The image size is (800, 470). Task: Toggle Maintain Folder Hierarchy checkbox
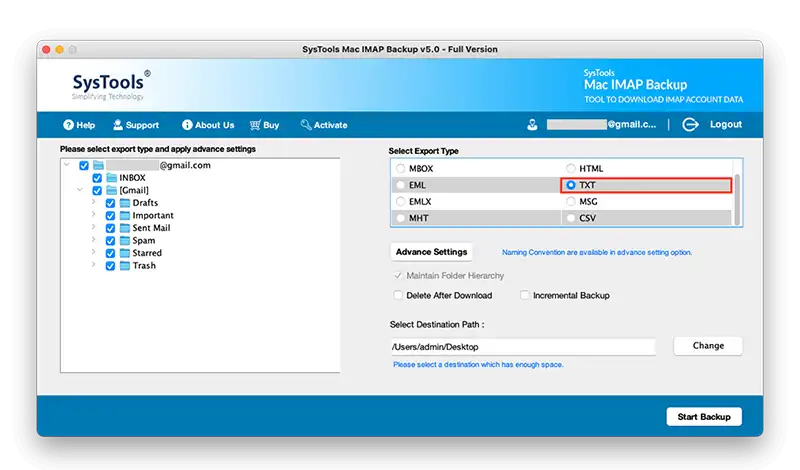398,276
